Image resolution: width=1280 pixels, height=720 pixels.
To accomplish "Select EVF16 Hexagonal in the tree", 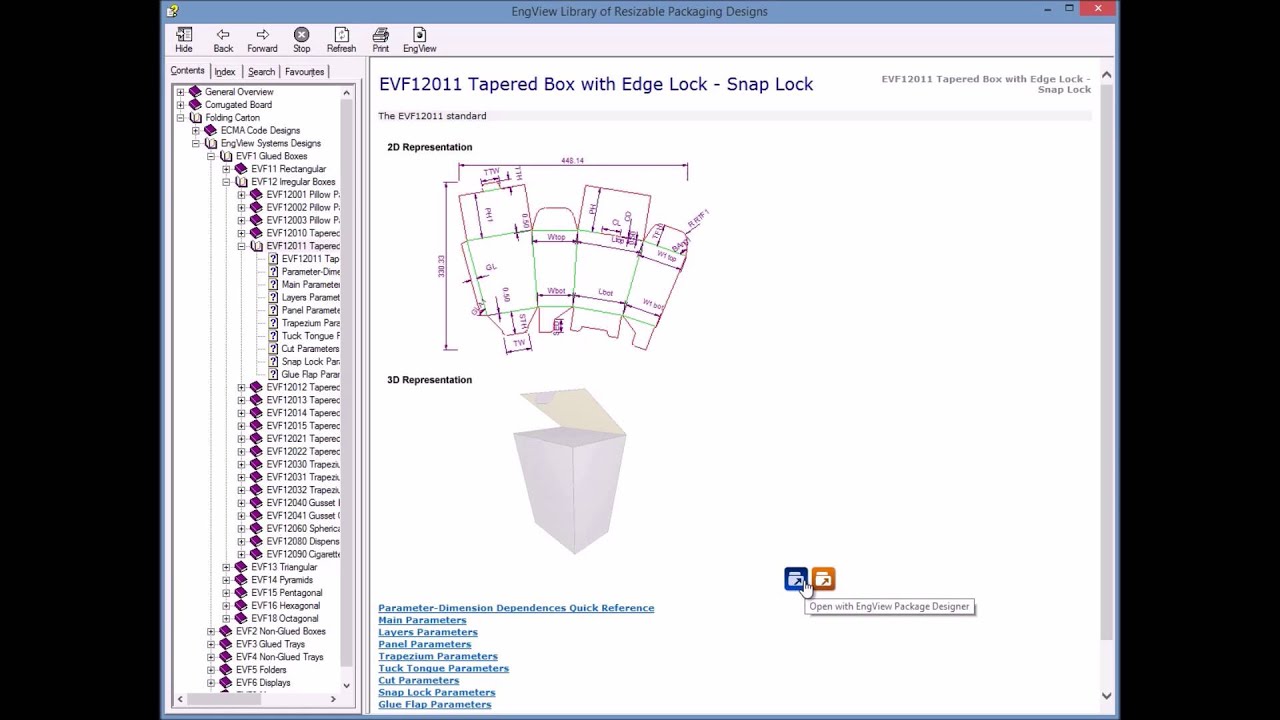I will 286,606.
